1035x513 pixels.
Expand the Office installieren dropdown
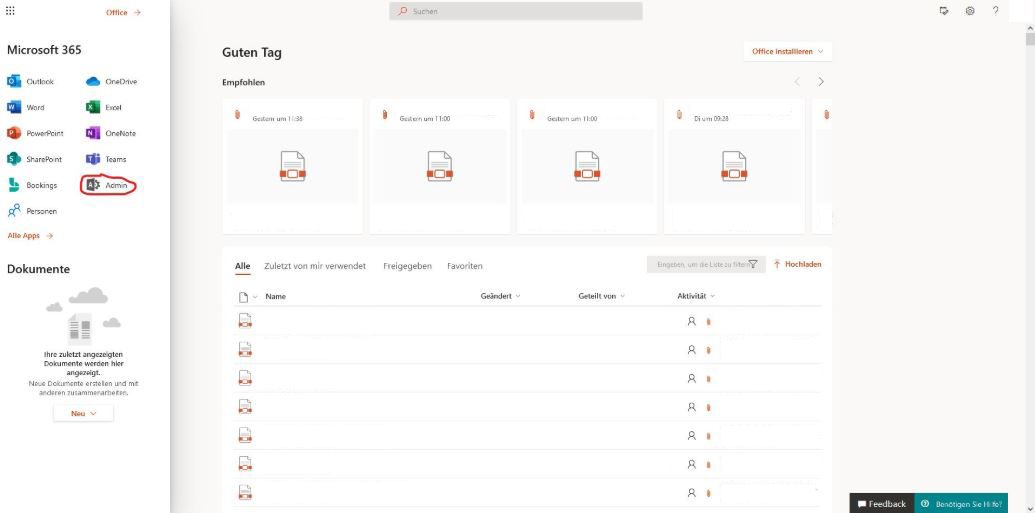click(x=787, y=51)
